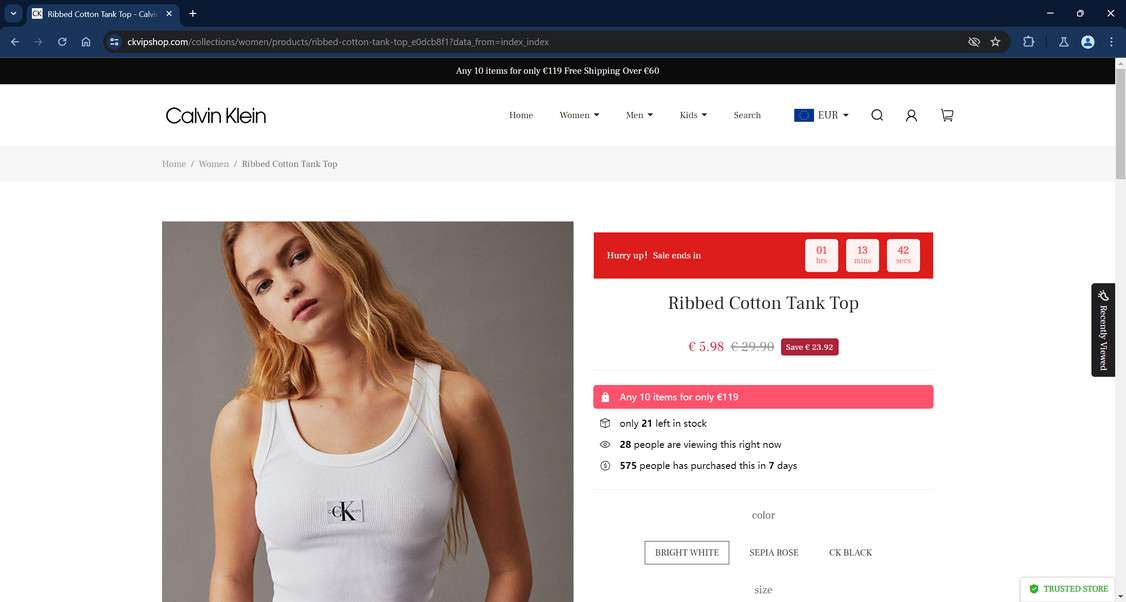Open the EUR currency selector

click(822, 115)
